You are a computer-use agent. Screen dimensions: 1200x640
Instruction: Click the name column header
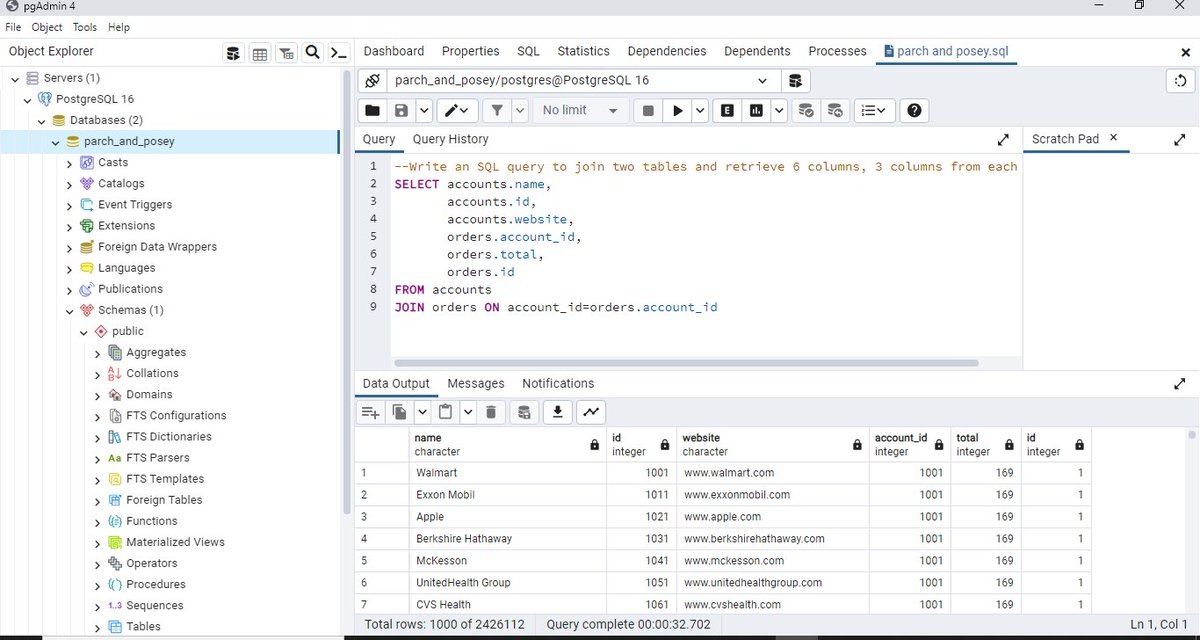[x=507, y=445]
